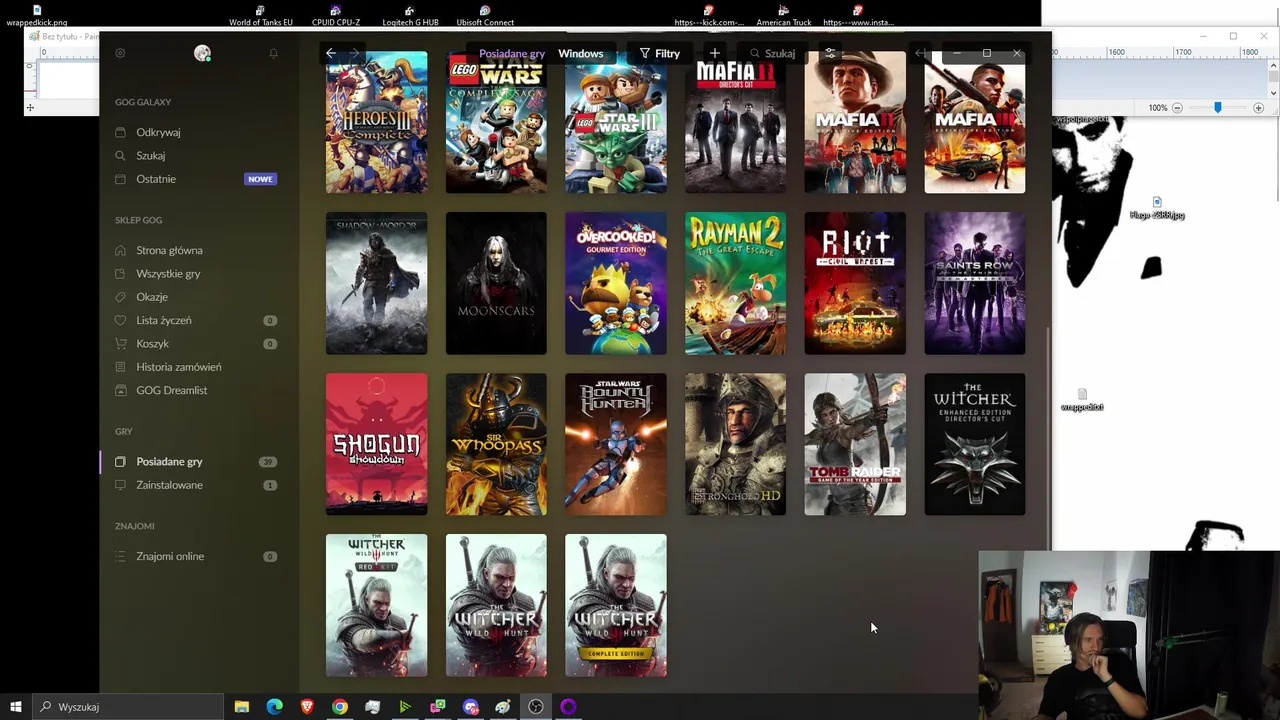Open the notifications bell in GOG Galaxy
1280x720 pixels.
tap(273, 53)
